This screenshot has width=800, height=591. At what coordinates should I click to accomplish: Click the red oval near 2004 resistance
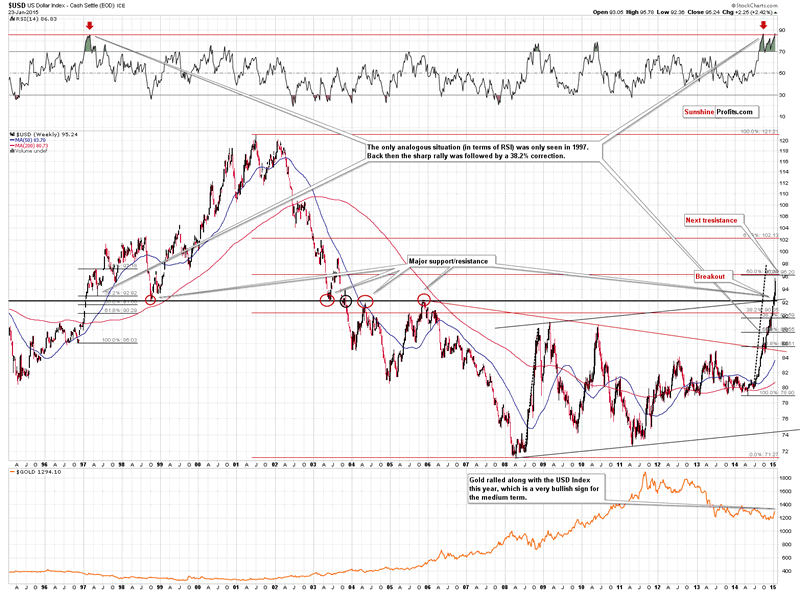click(365, 301)
